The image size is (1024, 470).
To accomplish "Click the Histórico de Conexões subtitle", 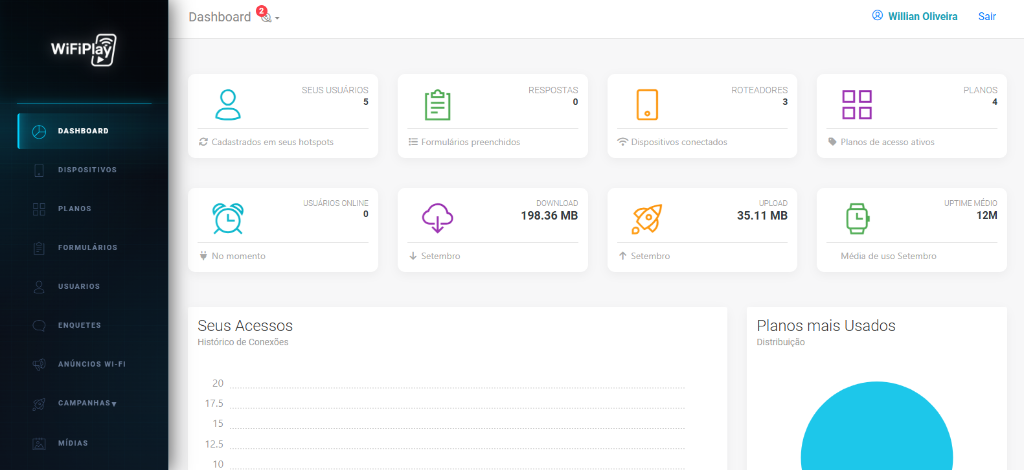I will [242, 342].
